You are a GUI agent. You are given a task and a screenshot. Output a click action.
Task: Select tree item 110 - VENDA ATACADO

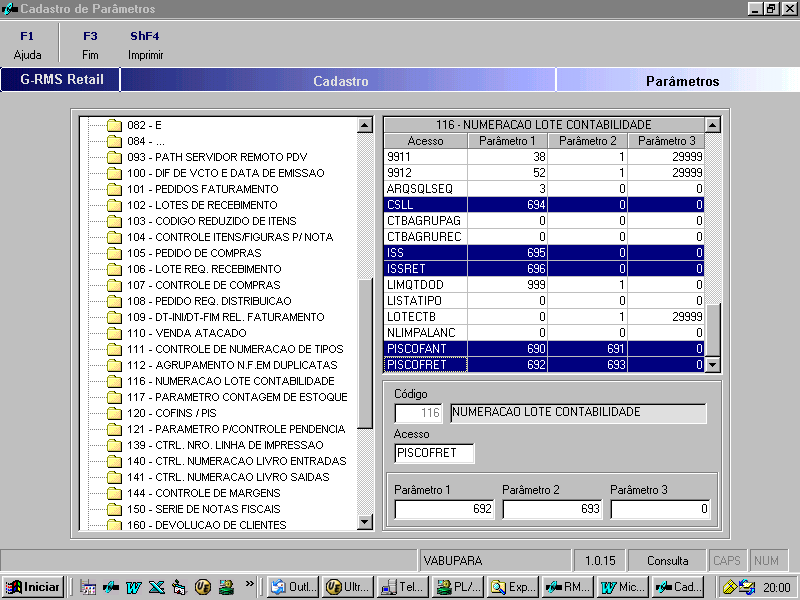[x=186, y=333]
